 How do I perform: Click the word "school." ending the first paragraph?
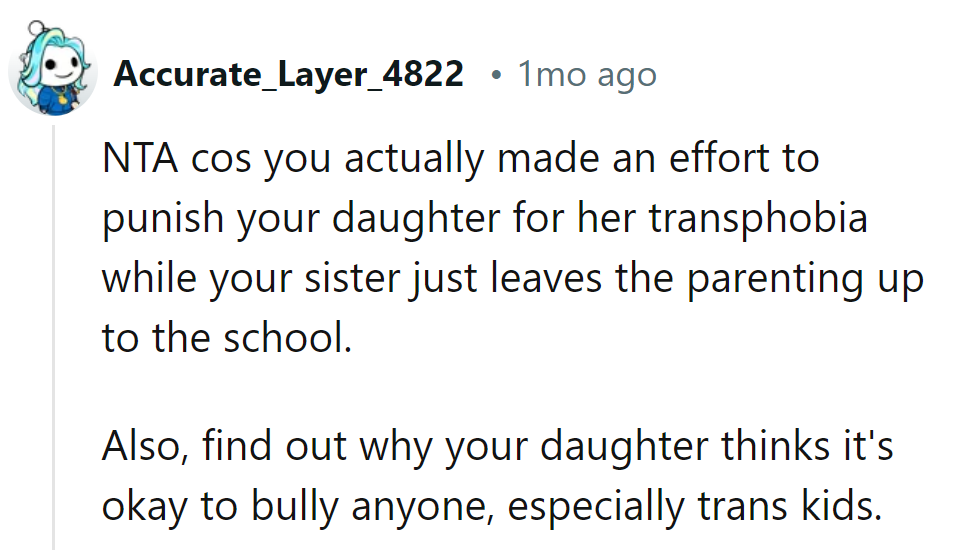click(294, 339)
